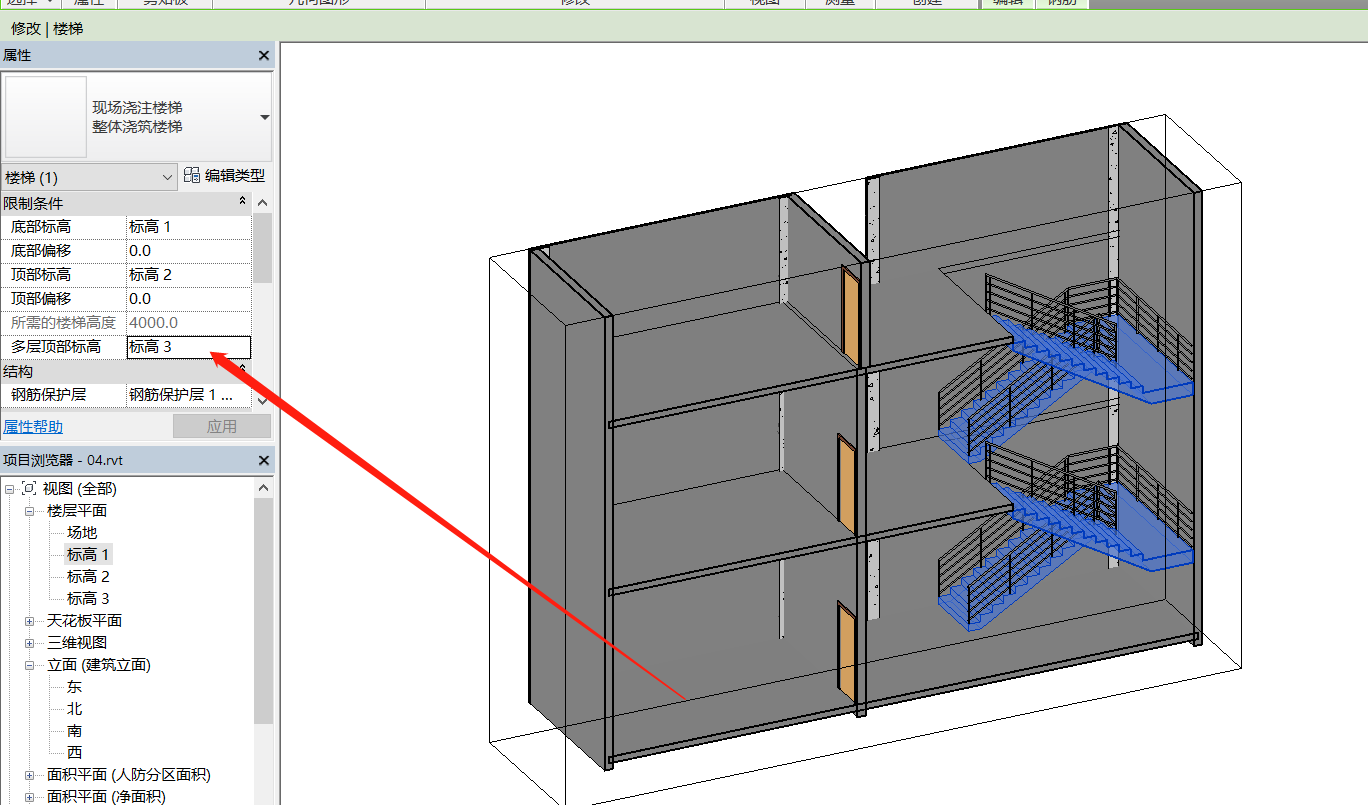Viewport: 1368px width, 805px height.
Task: Open the stair type selector dropdown arrow
Action: [264, 117]
